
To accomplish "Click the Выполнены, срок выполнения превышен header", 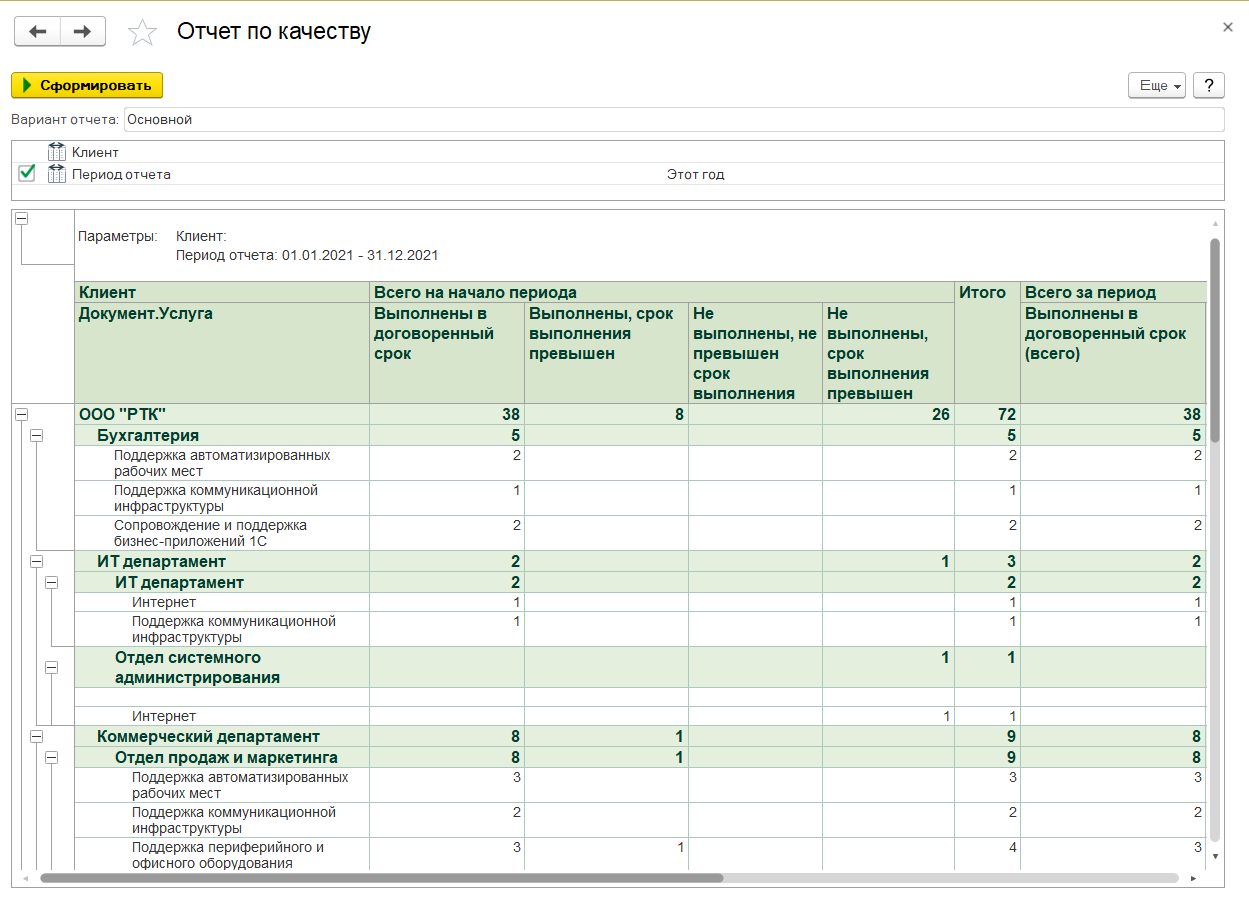I will point(606,354).
